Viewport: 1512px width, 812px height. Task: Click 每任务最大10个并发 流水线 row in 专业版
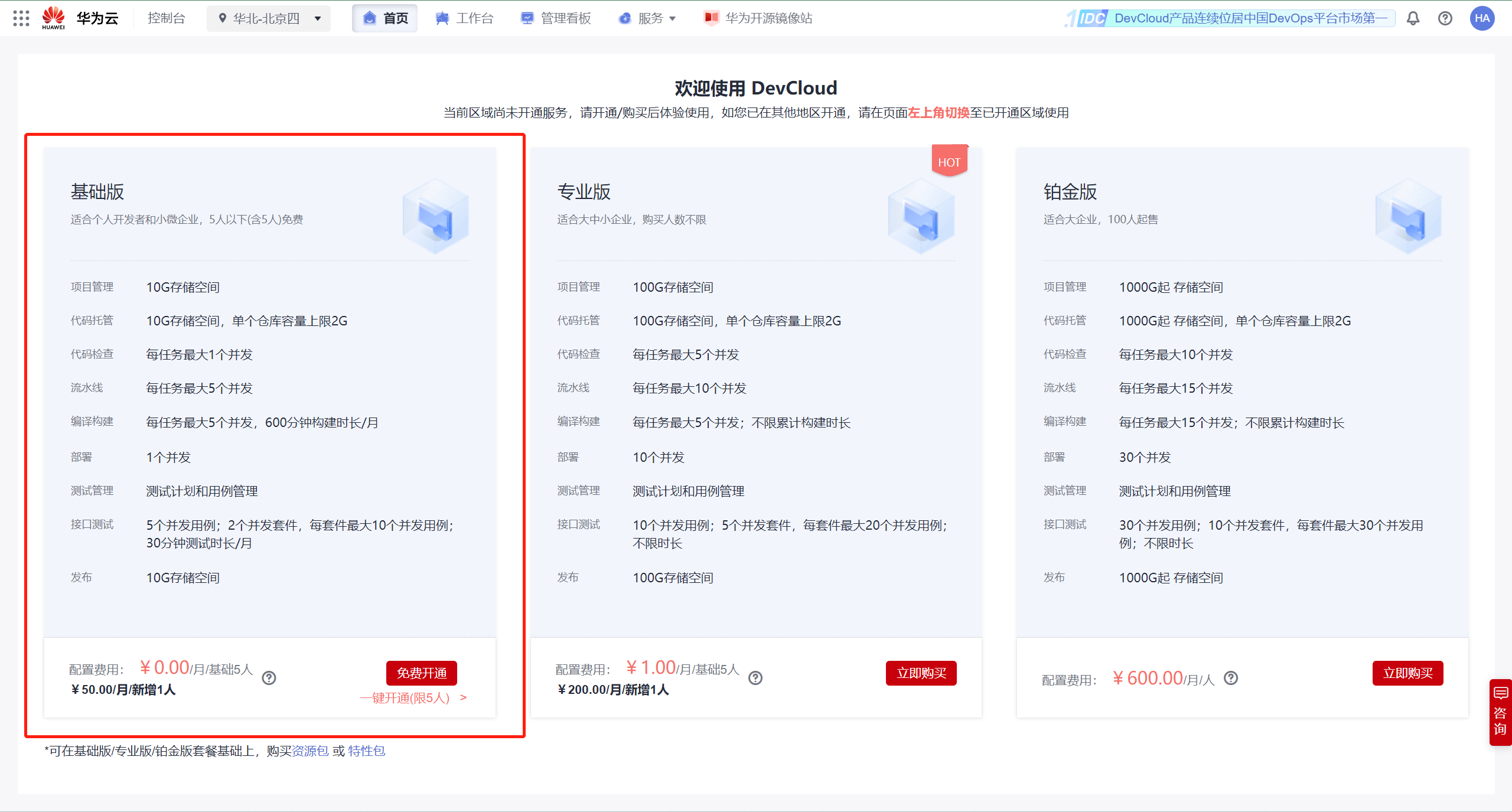point(689,388)
